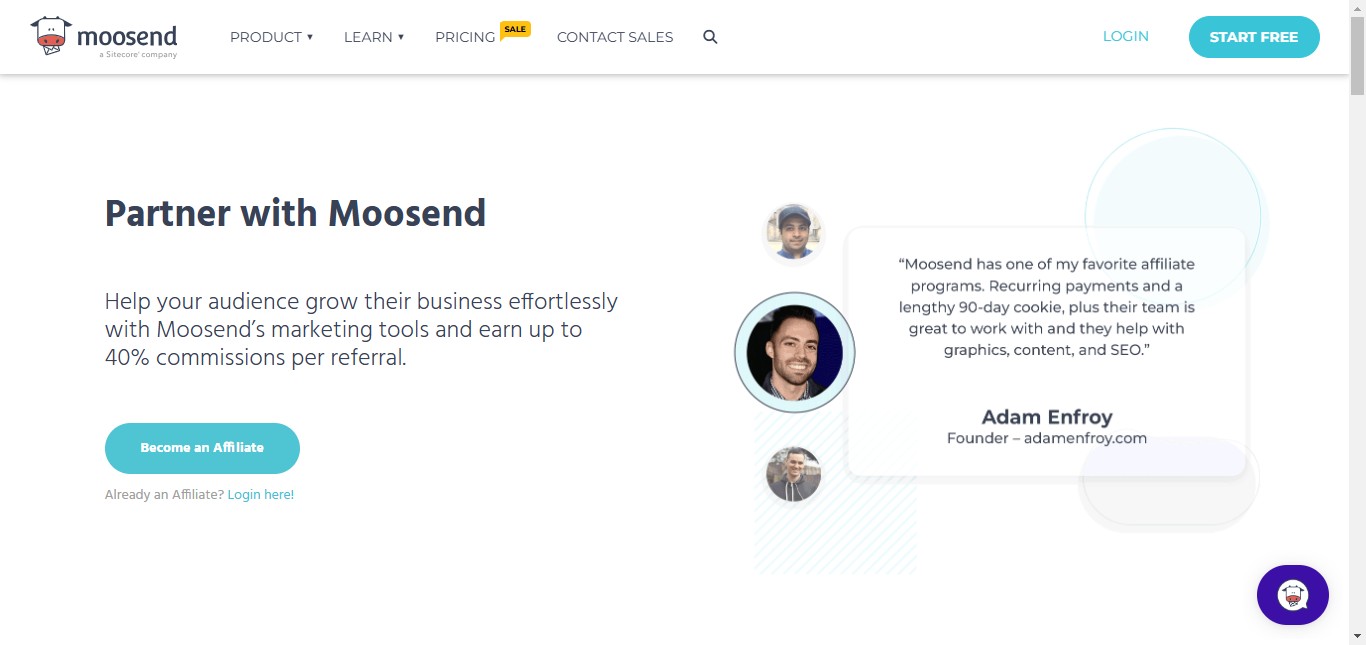Open the search magnifier icon
1366x645 pixels.
710,37
